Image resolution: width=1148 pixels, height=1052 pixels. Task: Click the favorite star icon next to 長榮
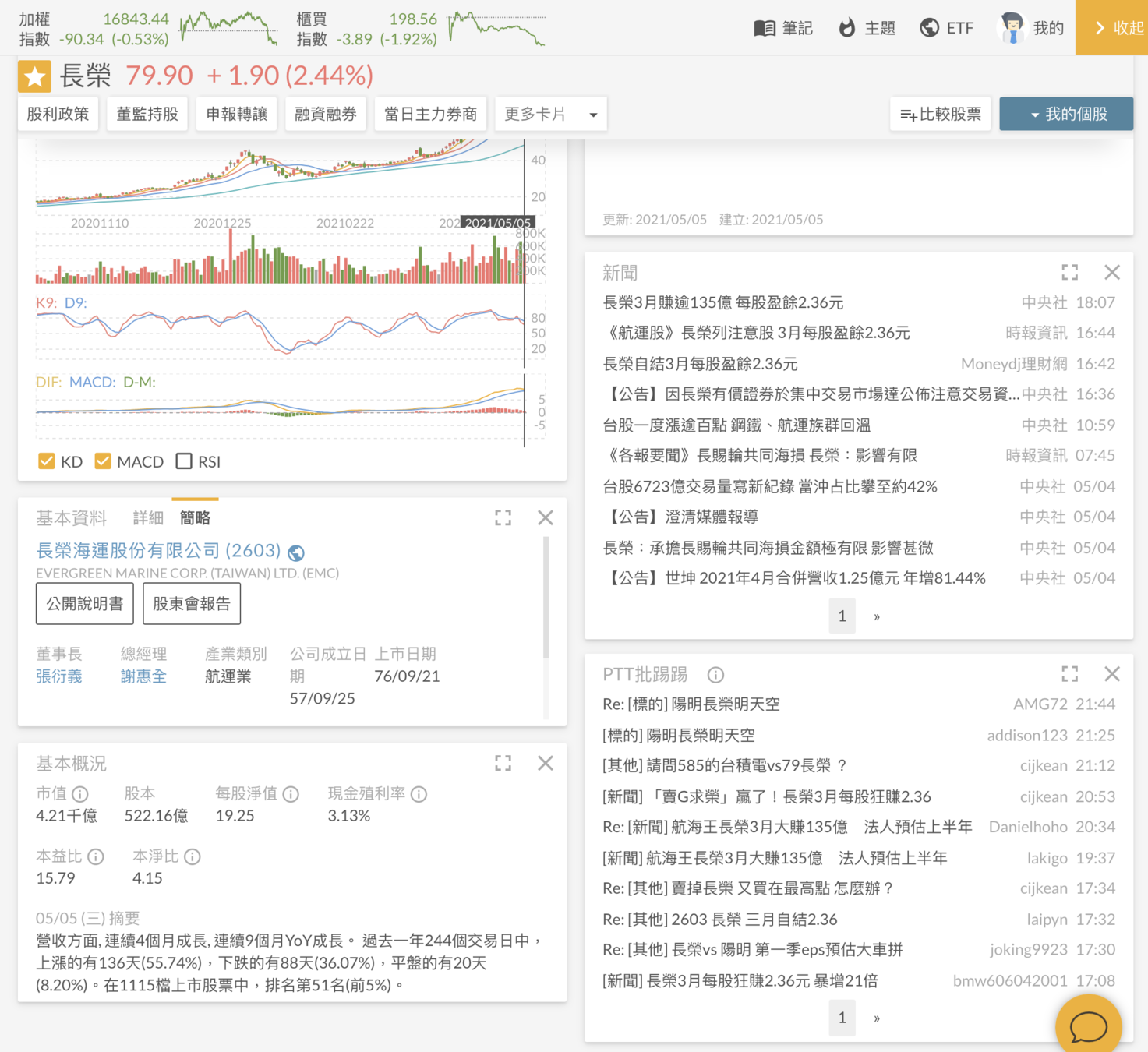(x=34, y=76)
